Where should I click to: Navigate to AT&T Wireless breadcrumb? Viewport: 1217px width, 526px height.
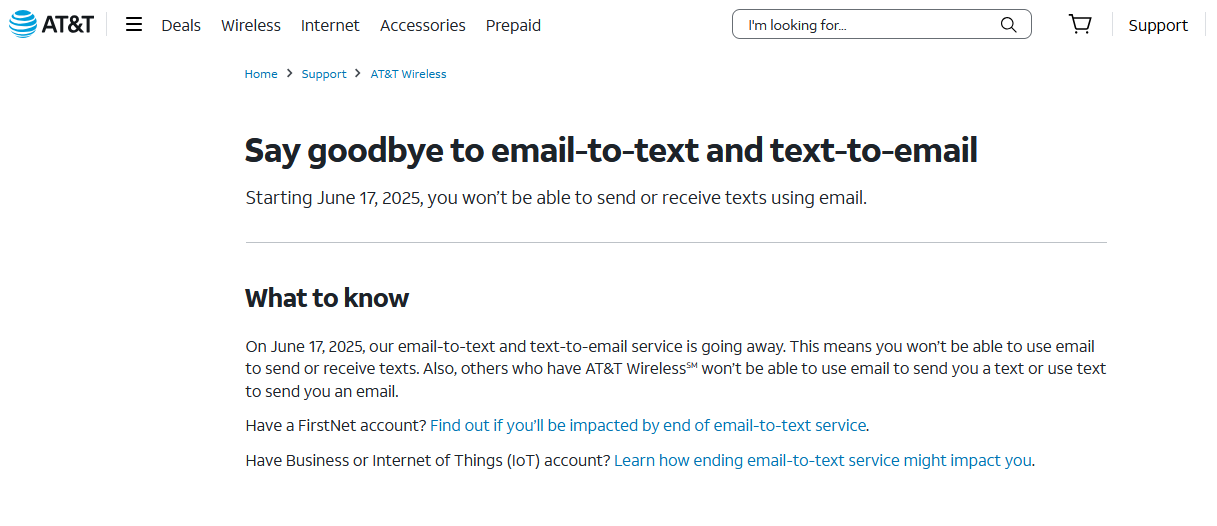click(408, 74)
